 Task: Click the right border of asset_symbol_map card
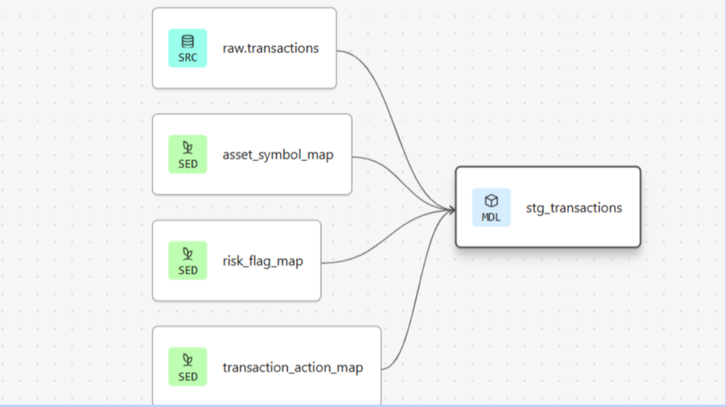[x=352, y=154]
